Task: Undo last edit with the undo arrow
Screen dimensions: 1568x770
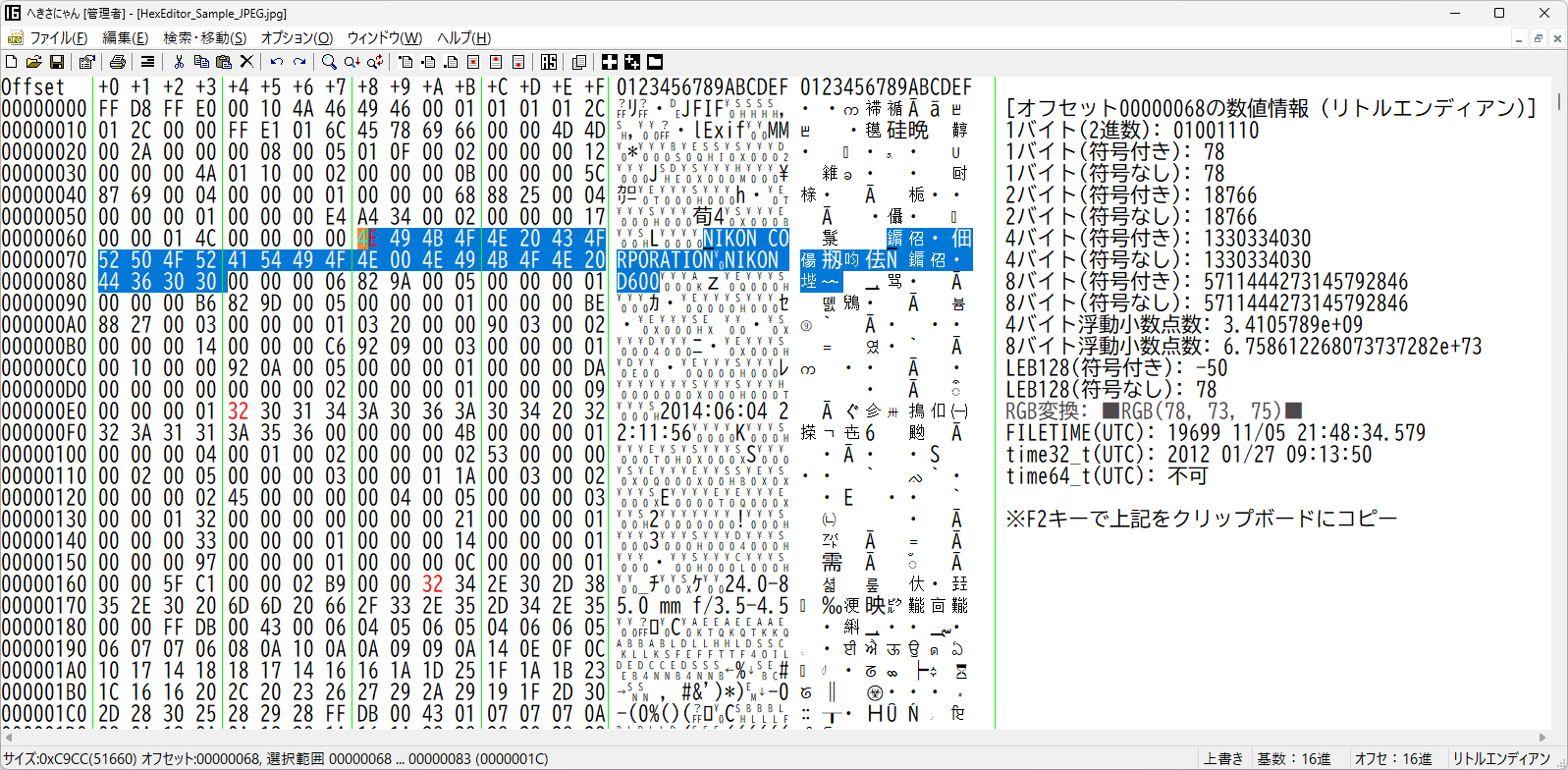Action: 277,62
